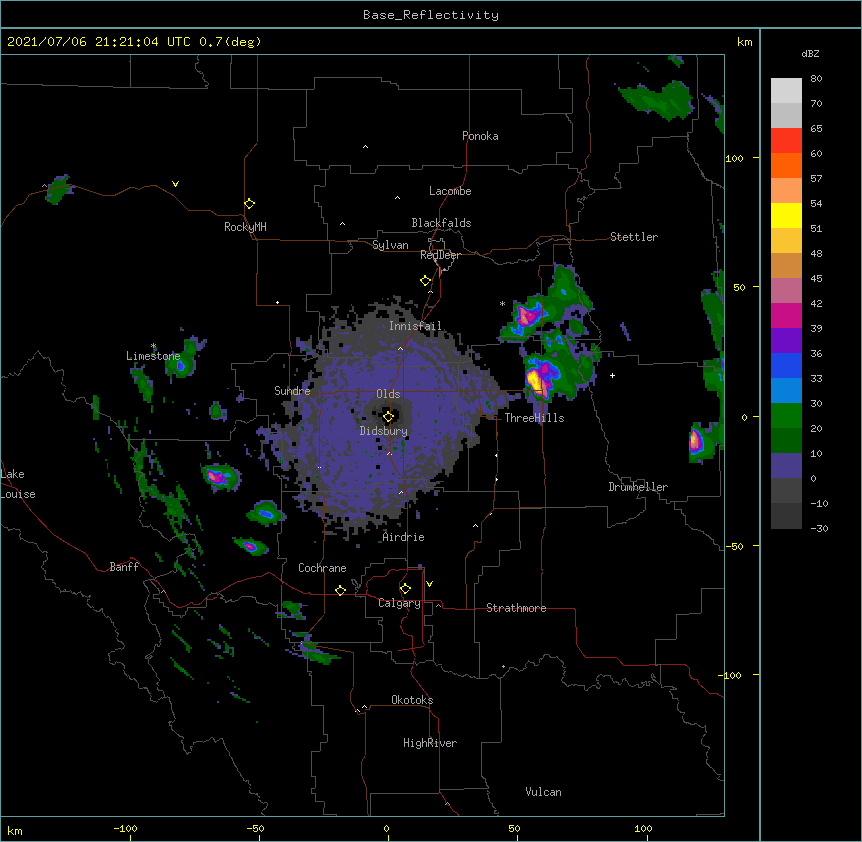The image size is (862, 842).
Task: Click the magenta storm cell southwest of Sundre
Action: click(217, 476)
